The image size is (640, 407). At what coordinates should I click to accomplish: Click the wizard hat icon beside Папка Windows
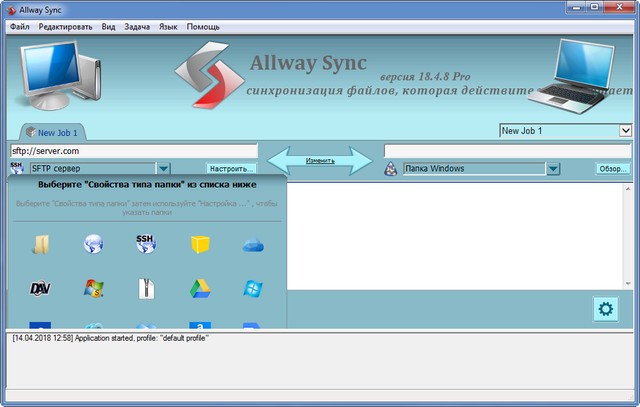click(391, 169)
